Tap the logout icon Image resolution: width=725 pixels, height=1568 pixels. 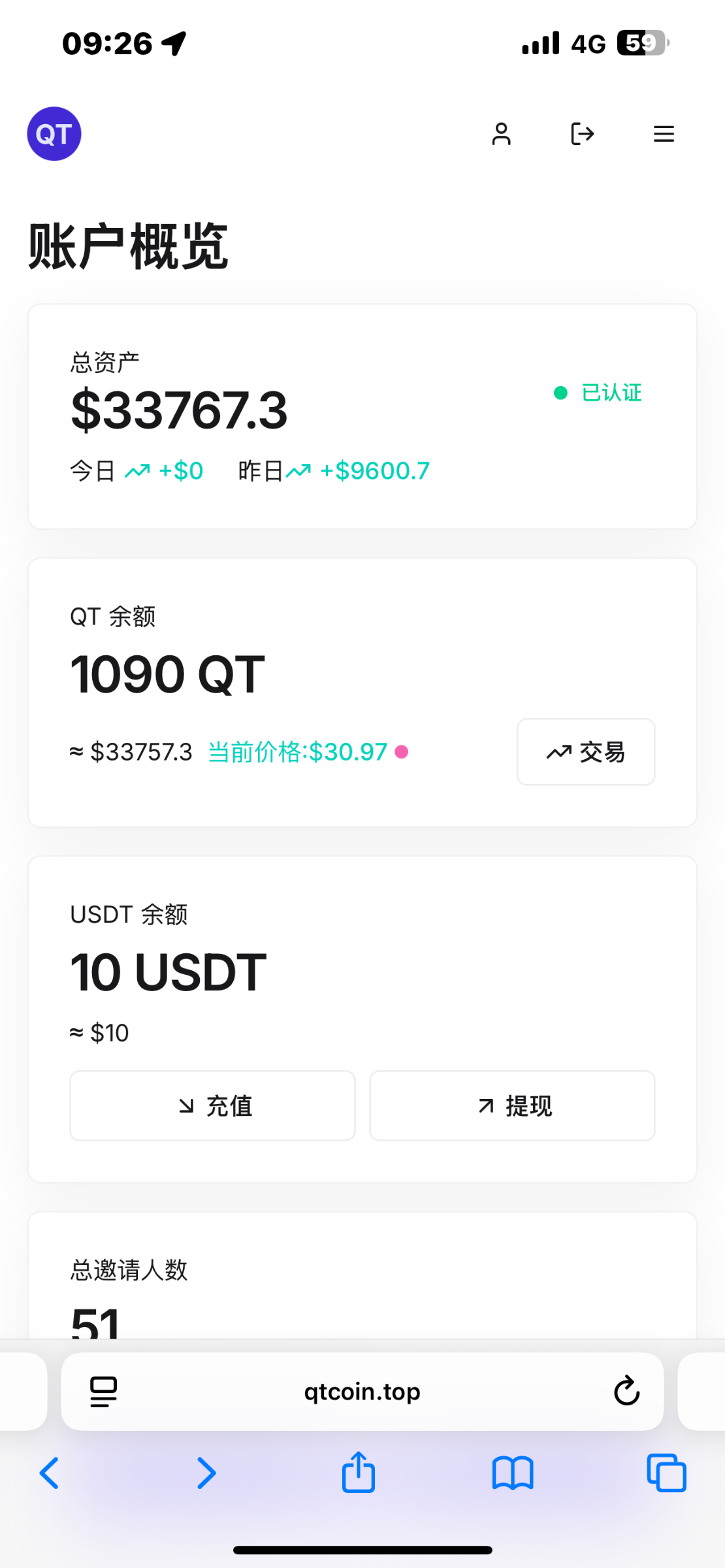pos(582,134)
